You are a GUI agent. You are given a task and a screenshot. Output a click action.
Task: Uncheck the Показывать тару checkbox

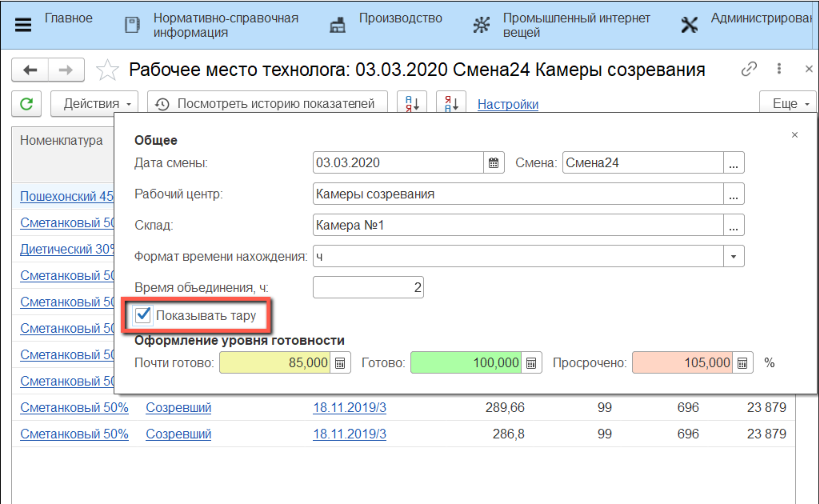[144, 316]
